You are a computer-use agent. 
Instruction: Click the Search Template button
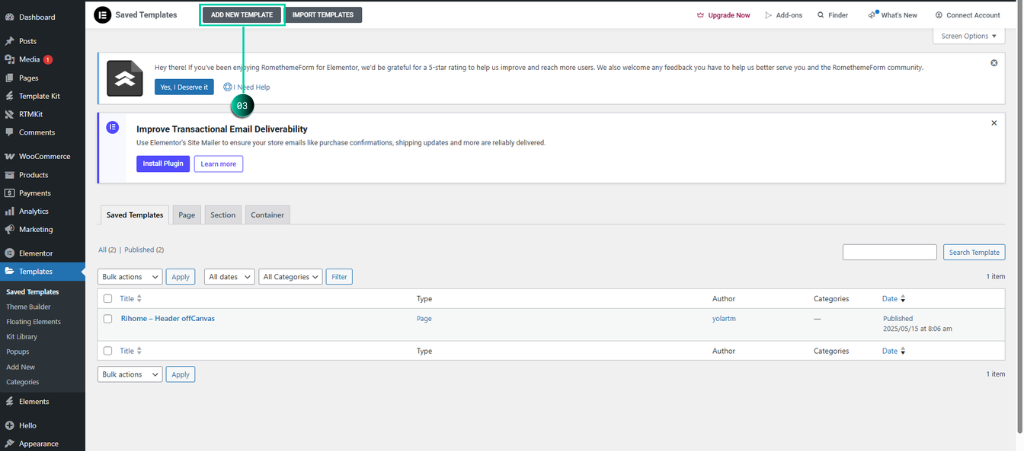pyautogui.click(x=974, y=253)
